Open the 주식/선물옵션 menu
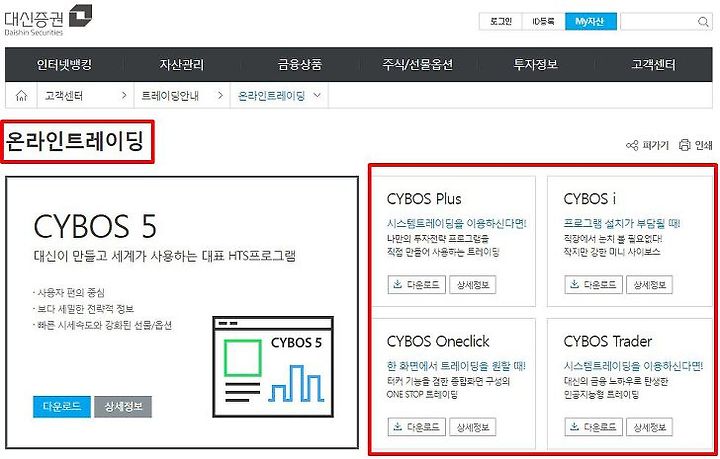Viewport: 720px width, 459px height. click(x=418, y=64)
